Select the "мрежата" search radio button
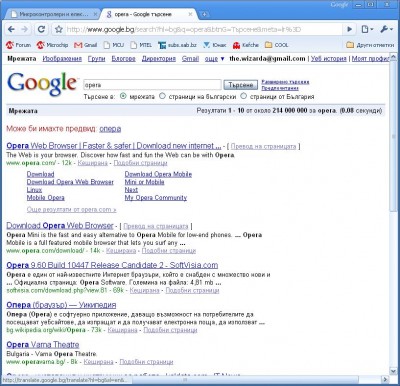This screenshot has width=400, height=386. pos(123,96)
